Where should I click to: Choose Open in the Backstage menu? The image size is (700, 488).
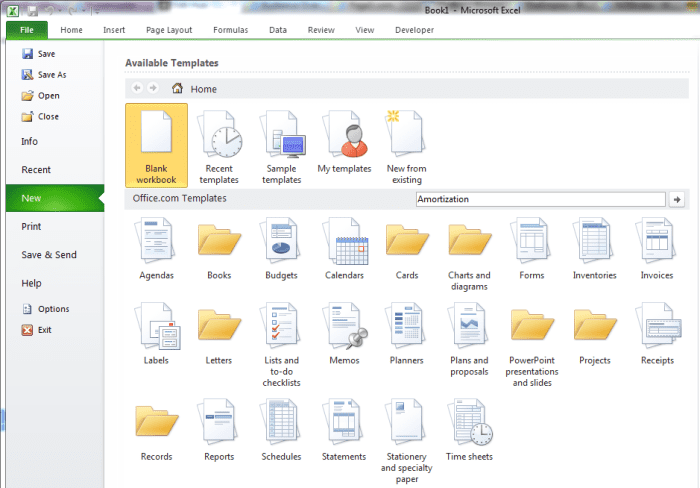click(41, 96)
